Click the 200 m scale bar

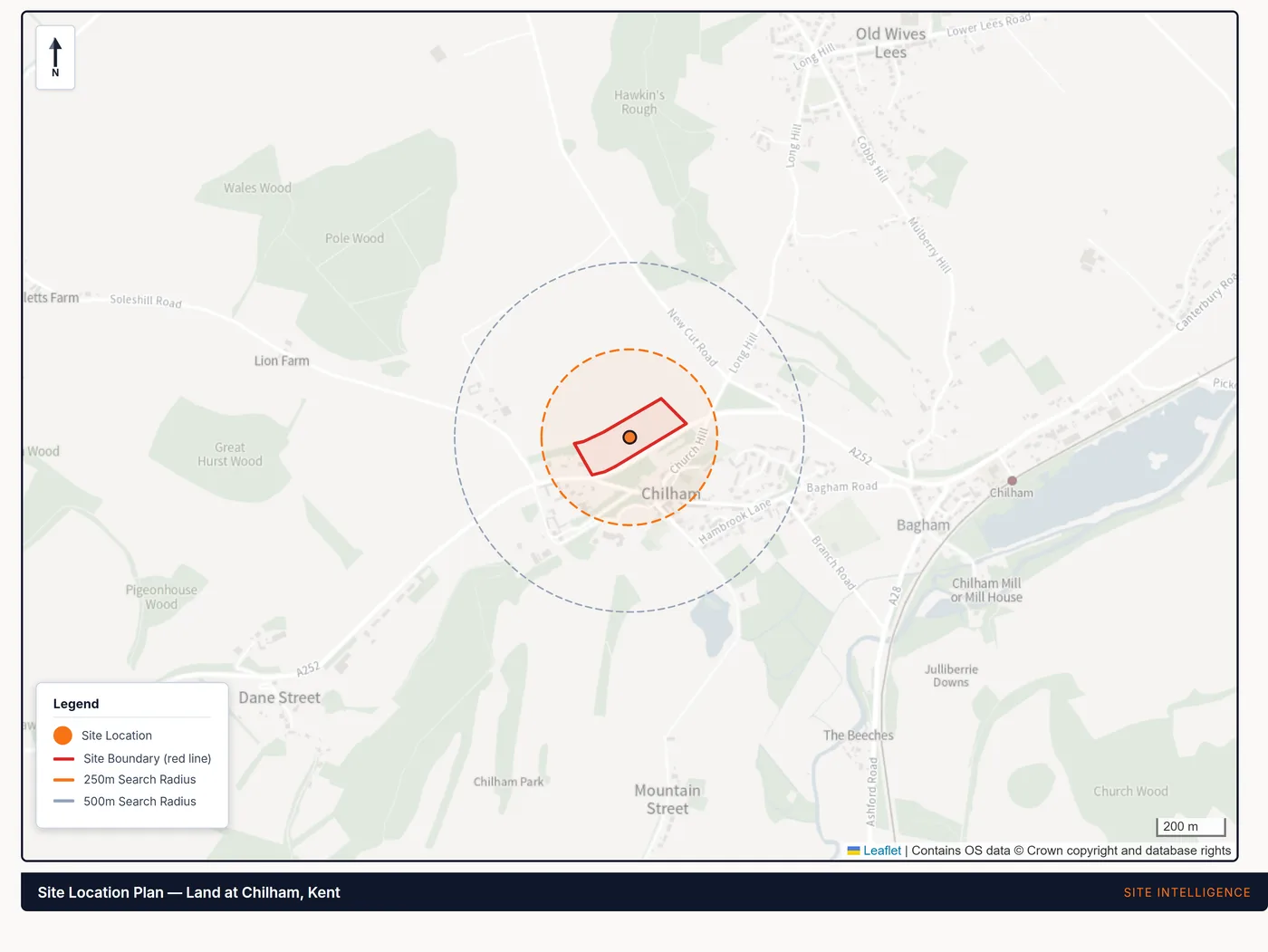pos(1191,827)
